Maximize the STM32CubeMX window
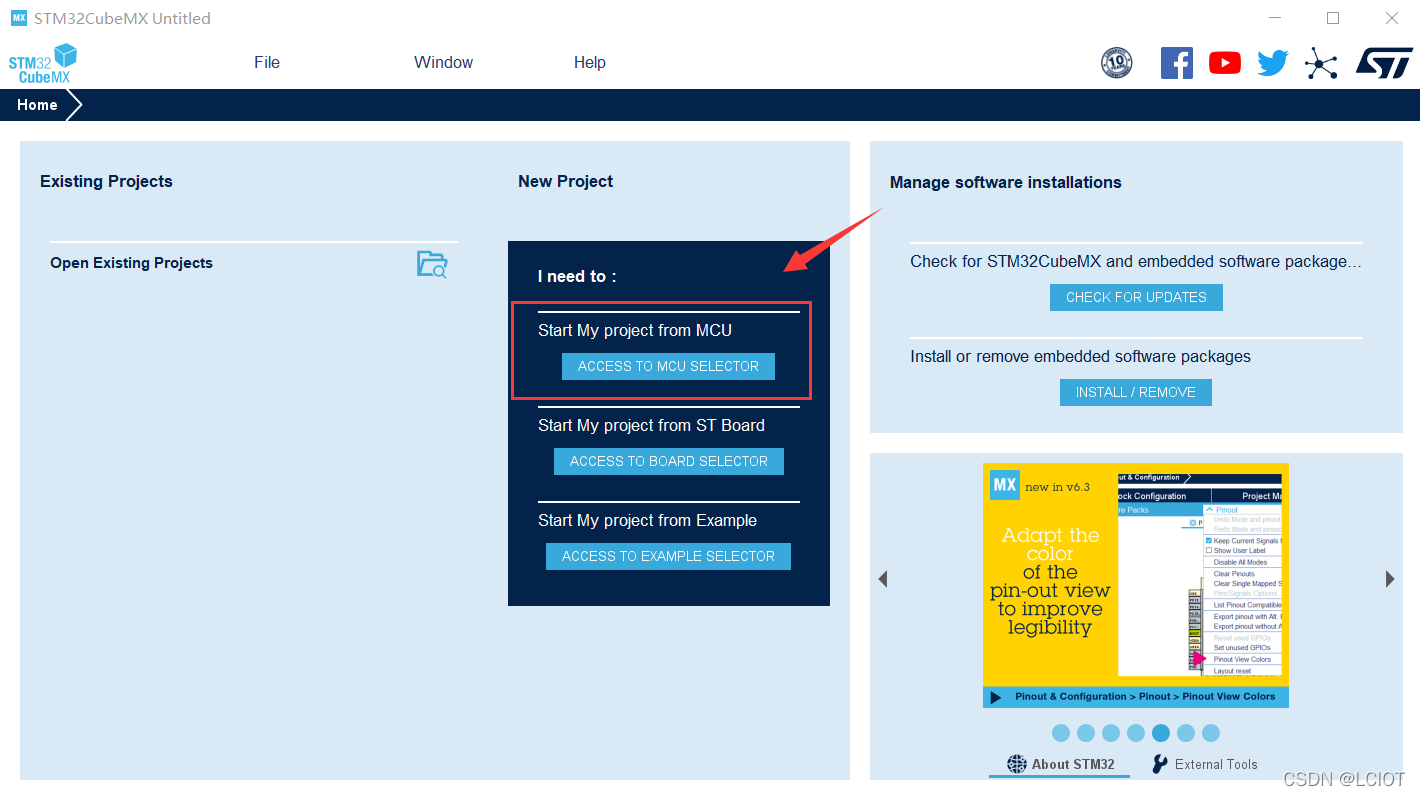 coord(1333,18)
